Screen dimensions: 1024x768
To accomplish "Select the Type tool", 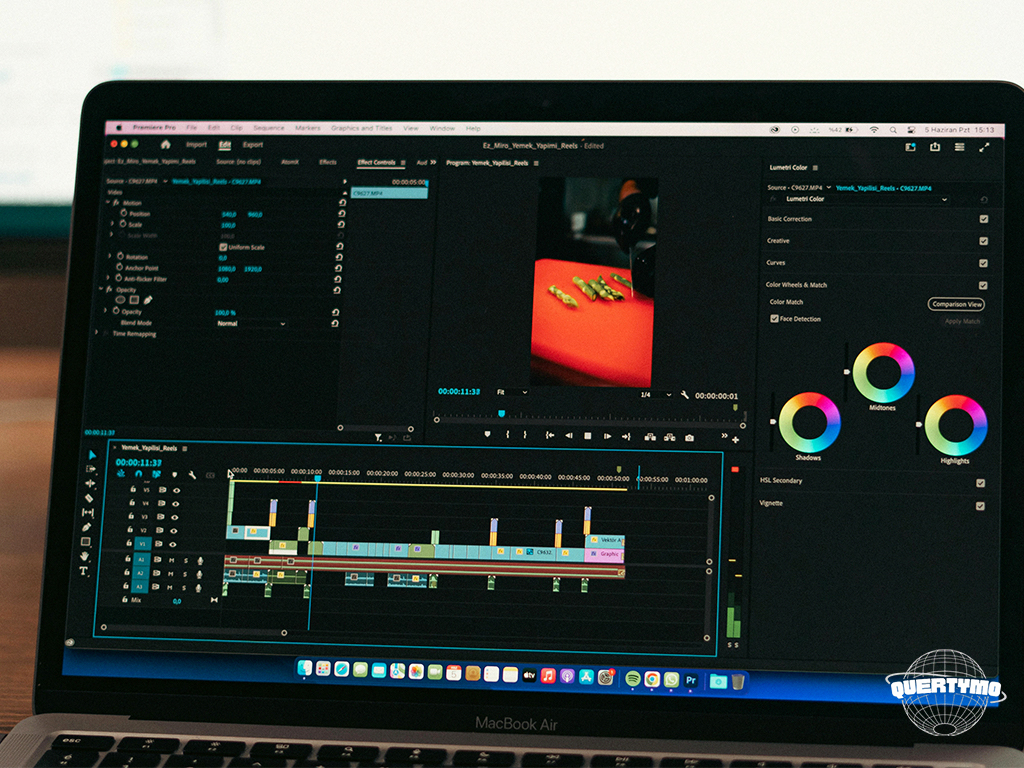I will click(84, 571).
